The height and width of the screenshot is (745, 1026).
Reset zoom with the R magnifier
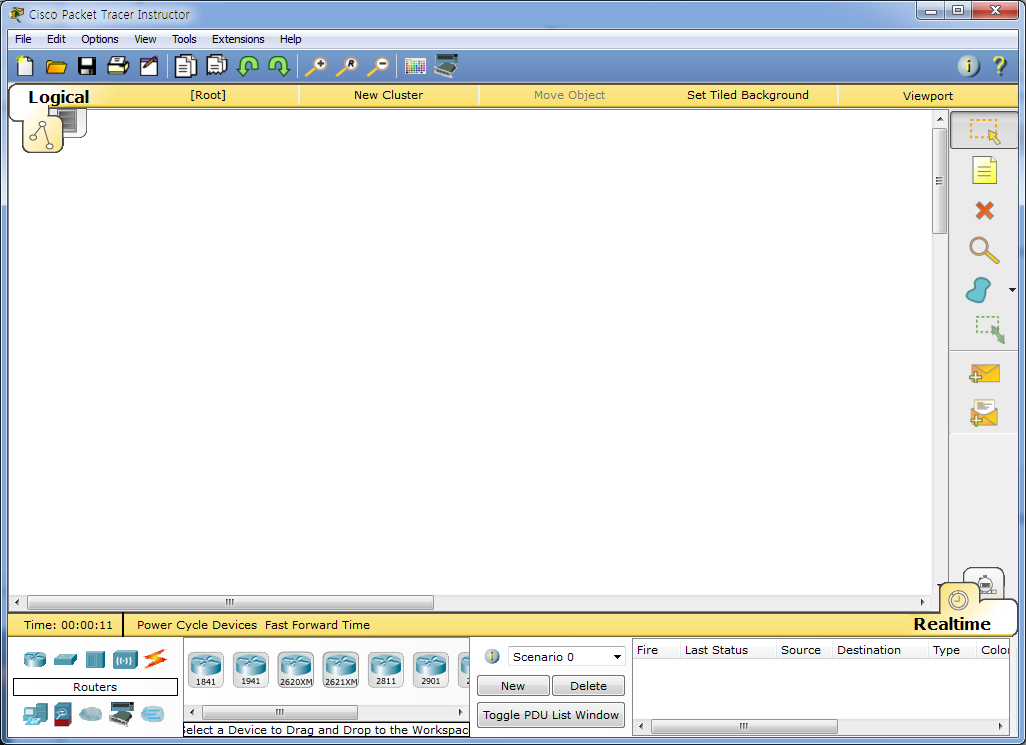pyautogui.click(x=347, y=66)
